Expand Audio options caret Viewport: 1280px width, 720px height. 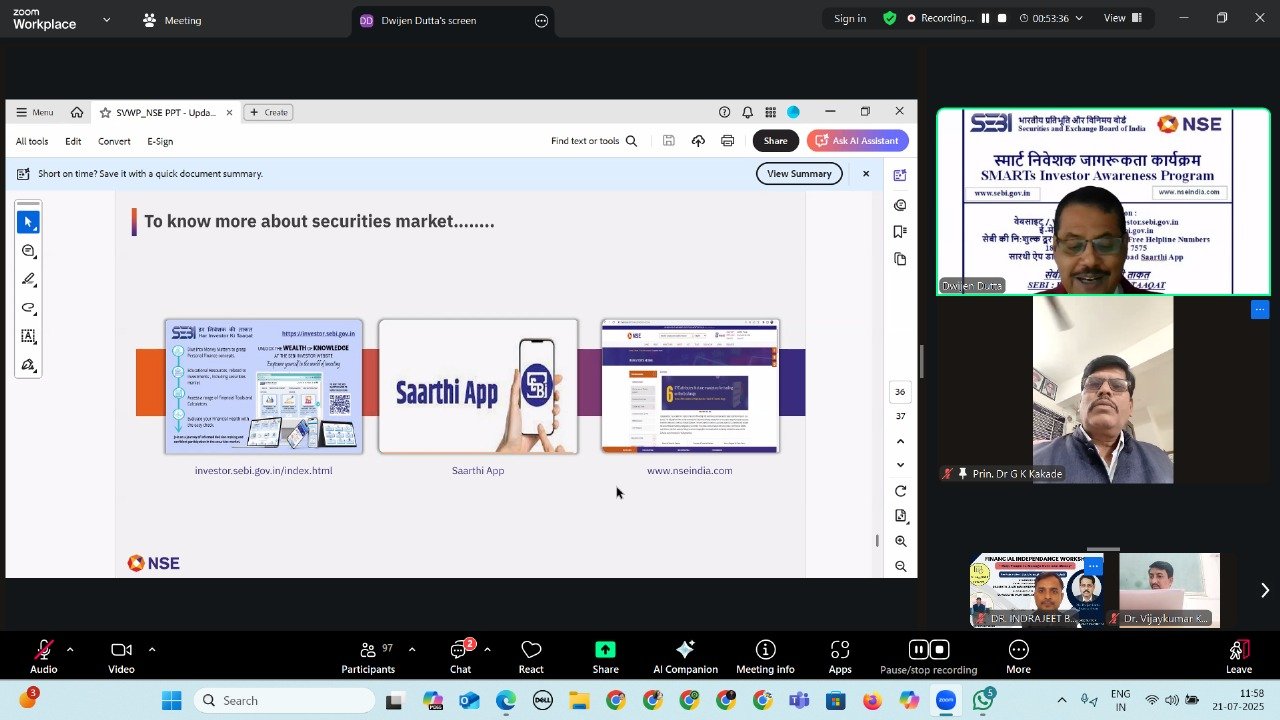pyautogui.click(x=70, y=650)
